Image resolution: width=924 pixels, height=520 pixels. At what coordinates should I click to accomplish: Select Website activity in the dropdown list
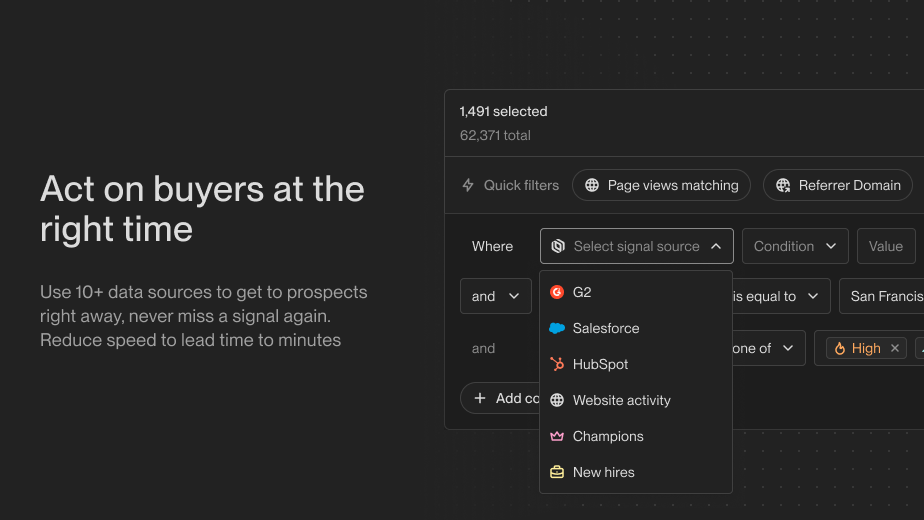tap(621, 400)
